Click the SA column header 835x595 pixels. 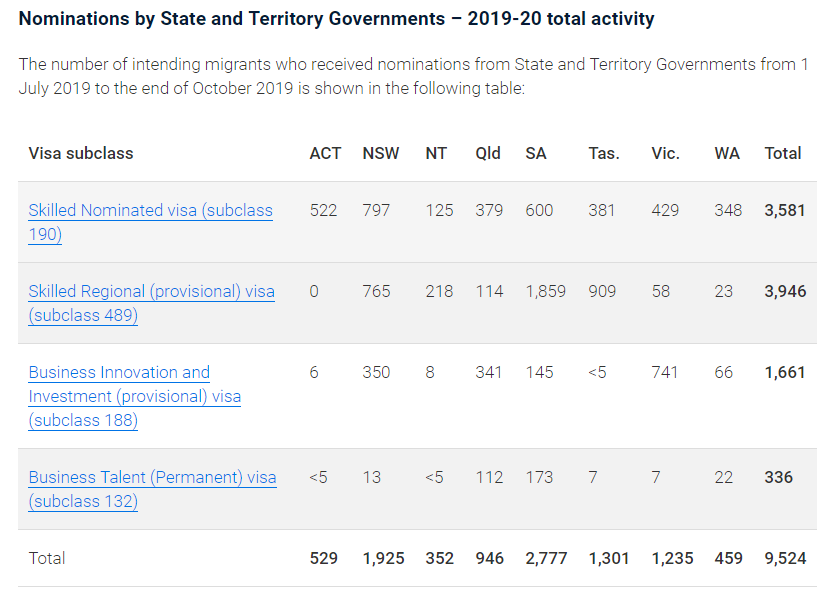[x=536, y=153]
